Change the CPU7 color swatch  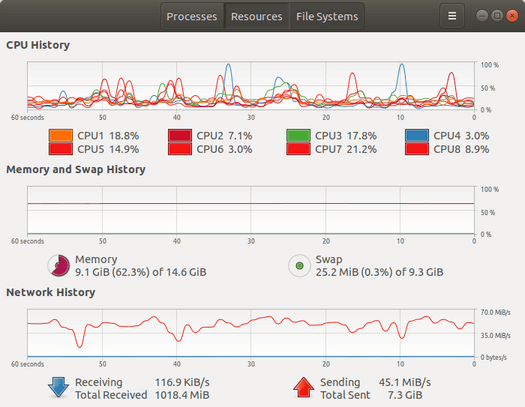pos(298,149)
